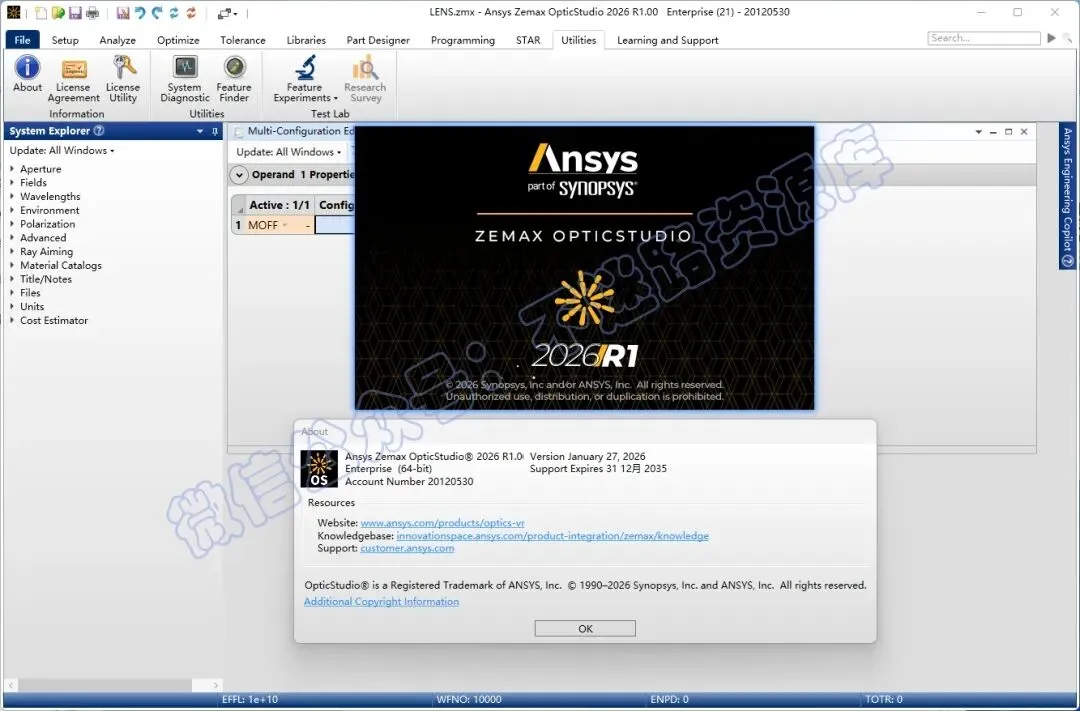
Task: Open the Feature Finder
Action: tap(234, 79)
